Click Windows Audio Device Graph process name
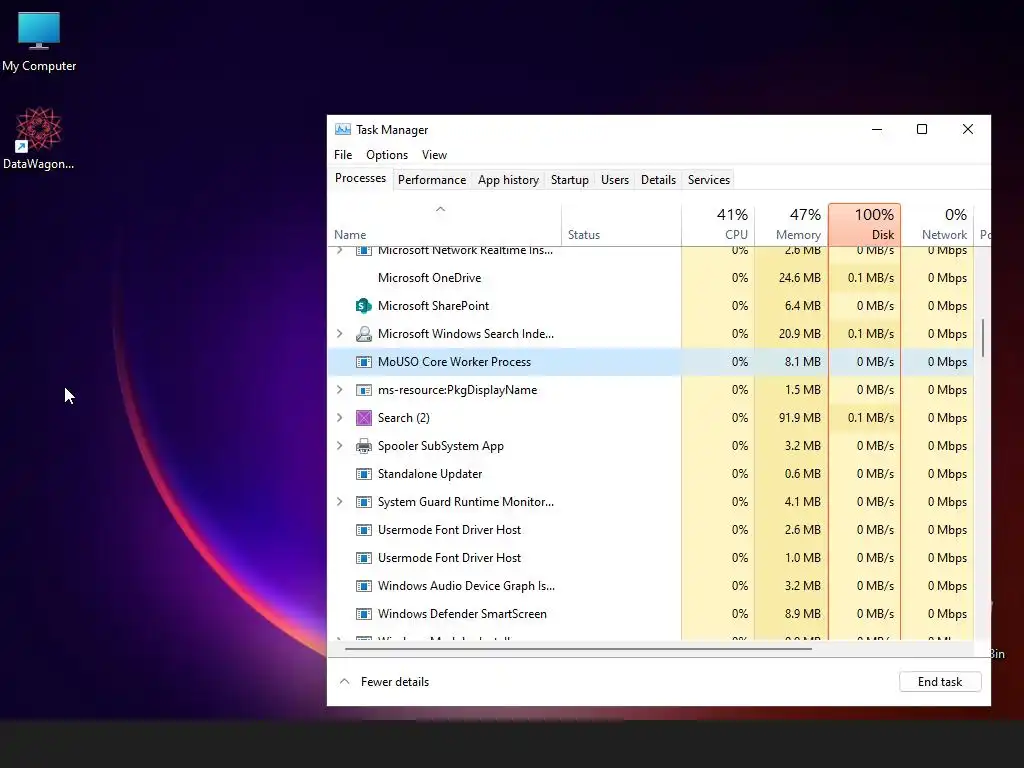This screenshot has width=1024, height=768. tap(466, 586)
